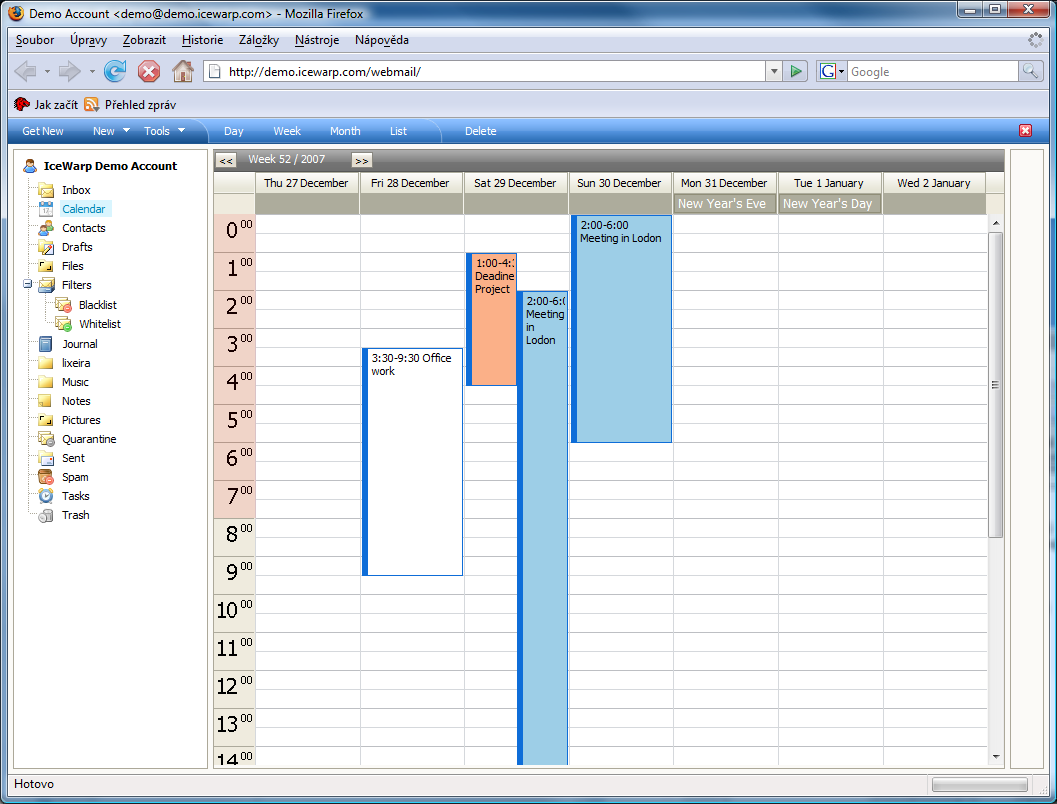Click the IceWarp Demo Account user icon
Screen dimensions: 1057x804
click(30, 166)
